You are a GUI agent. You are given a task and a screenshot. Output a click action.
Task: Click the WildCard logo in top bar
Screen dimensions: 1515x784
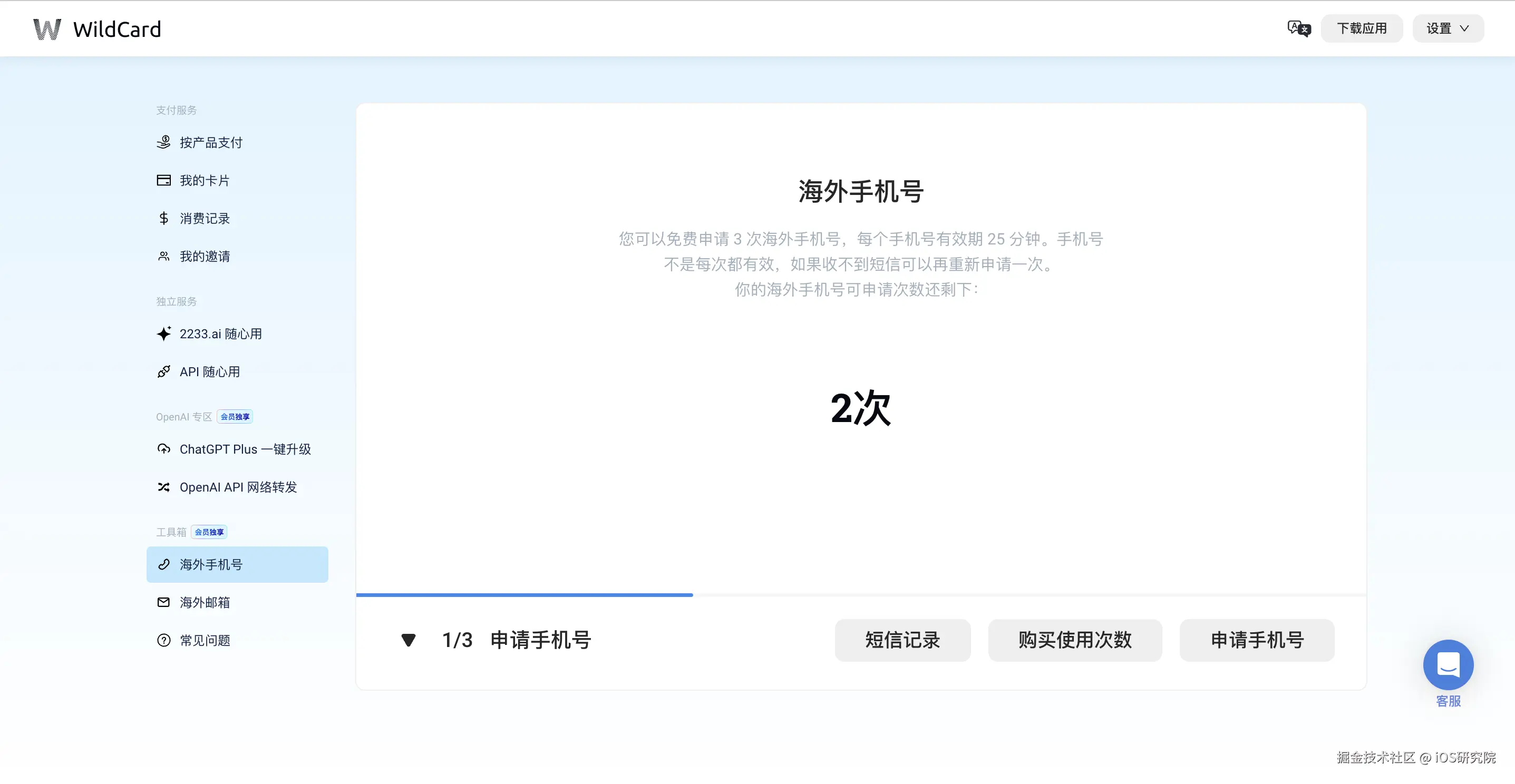pyautogui.click(x=96, y=28)
